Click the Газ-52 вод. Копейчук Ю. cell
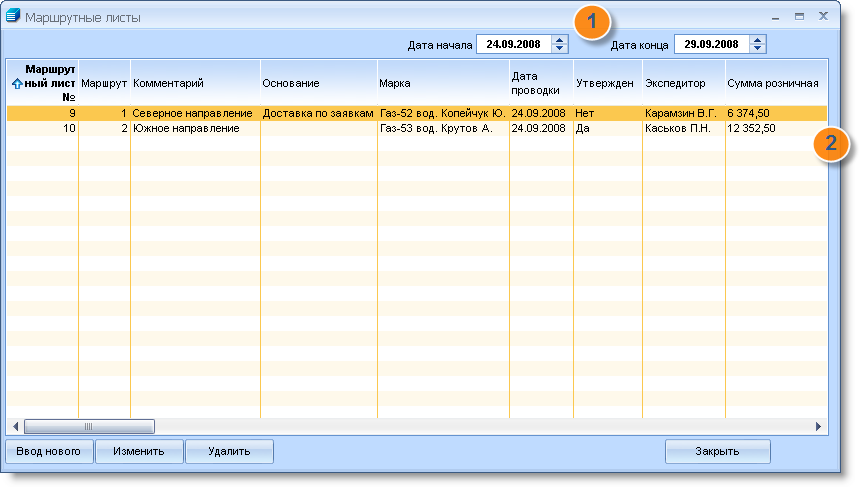 [443, 113]
